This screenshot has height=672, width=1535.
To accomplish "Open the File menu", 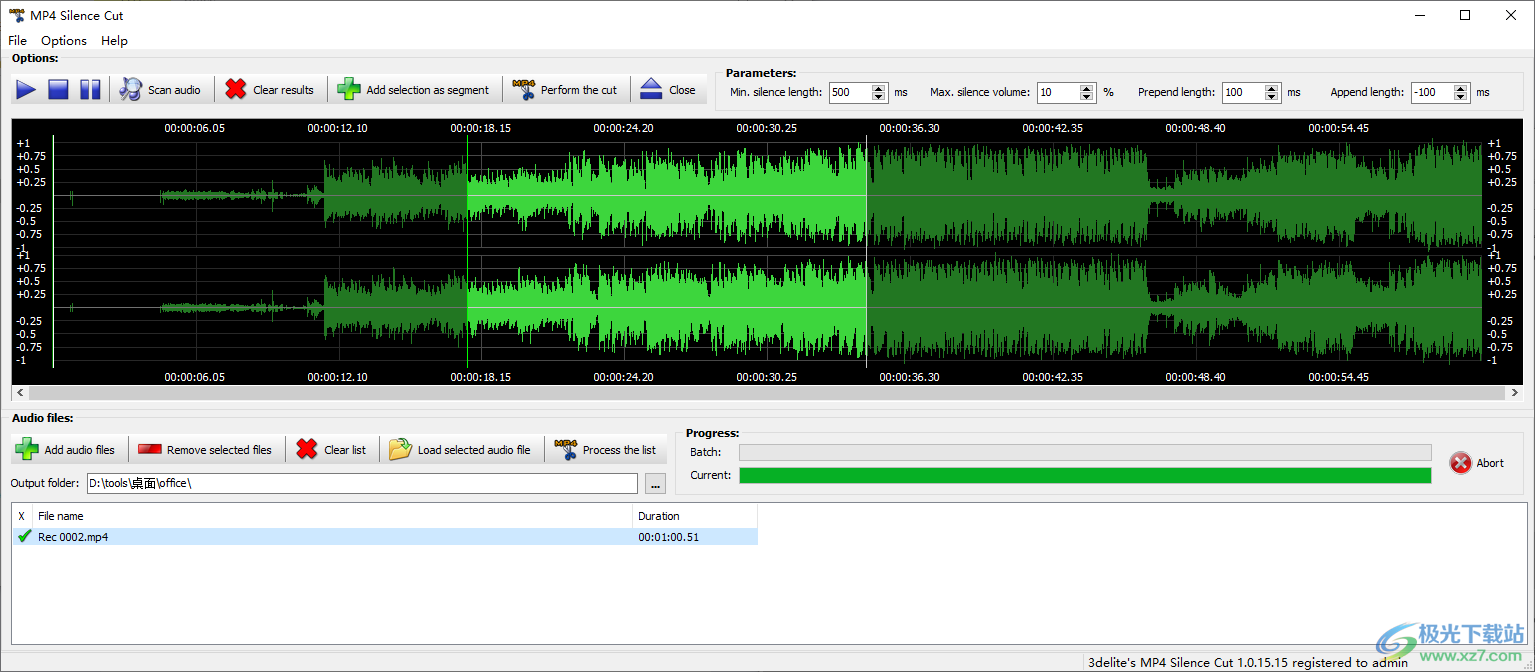I will click(17, 41).
